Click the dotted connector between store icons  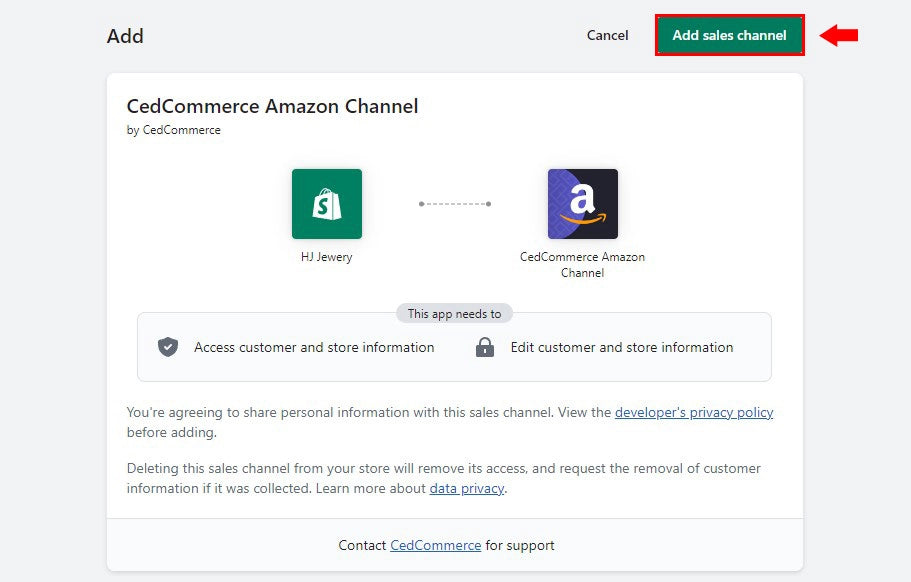[x=454, y=203]
